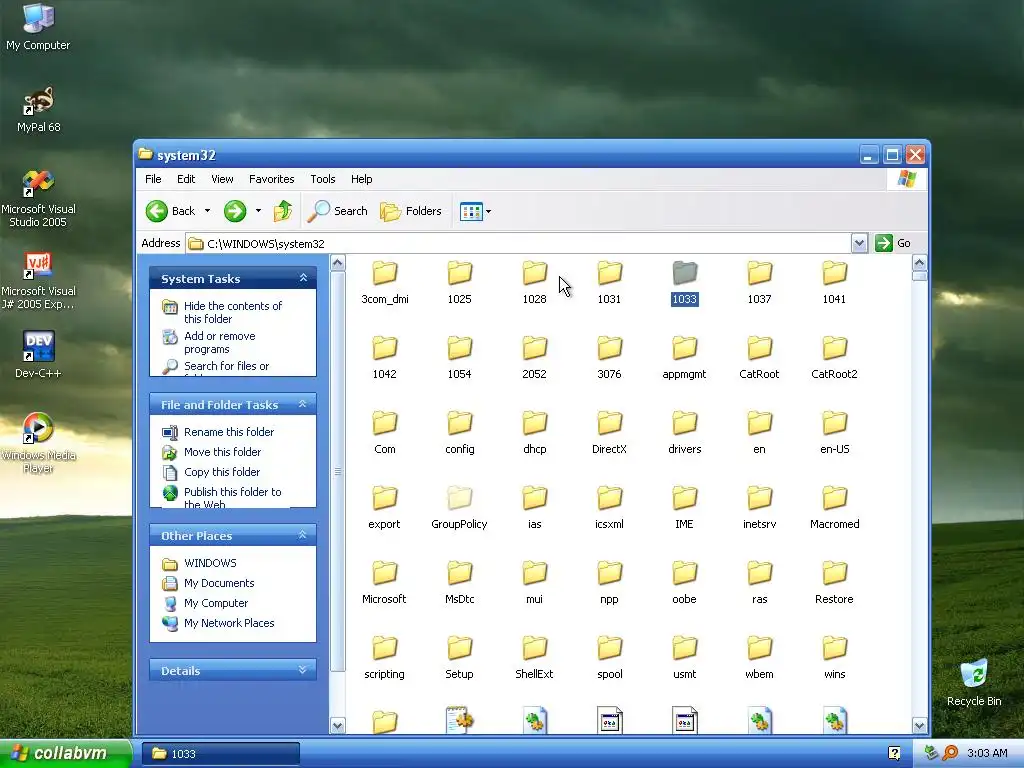Click the file list scrollbar up arrow

point(920,263)
